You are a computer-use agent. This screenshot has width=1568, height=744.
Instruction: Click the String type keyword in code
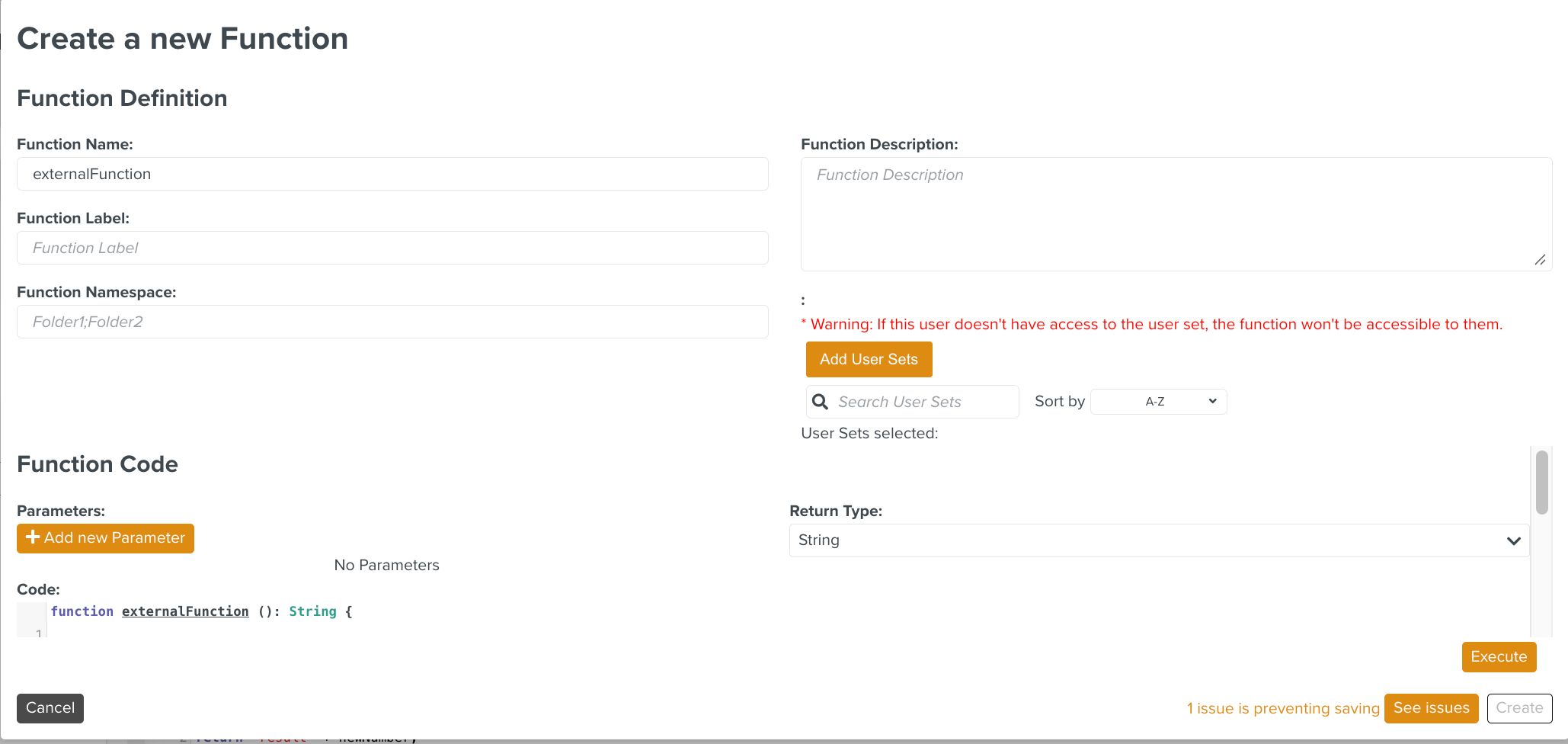click(312, 611)
